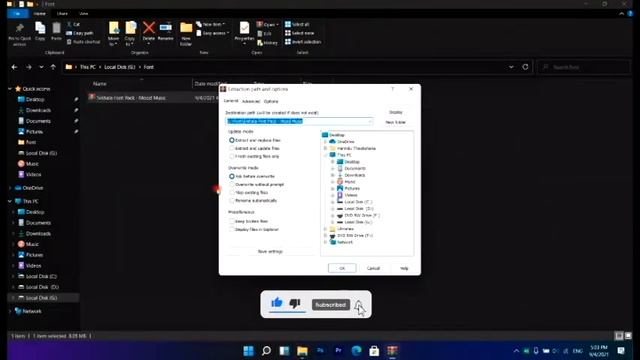
Task: Switch to Advanced tab in extraction dialog
Action: 251,101
